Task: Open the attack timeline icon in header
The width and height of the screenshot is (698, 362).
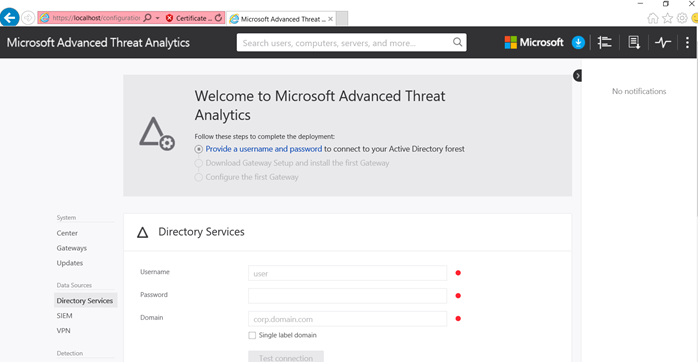Action: pos(605,42)
